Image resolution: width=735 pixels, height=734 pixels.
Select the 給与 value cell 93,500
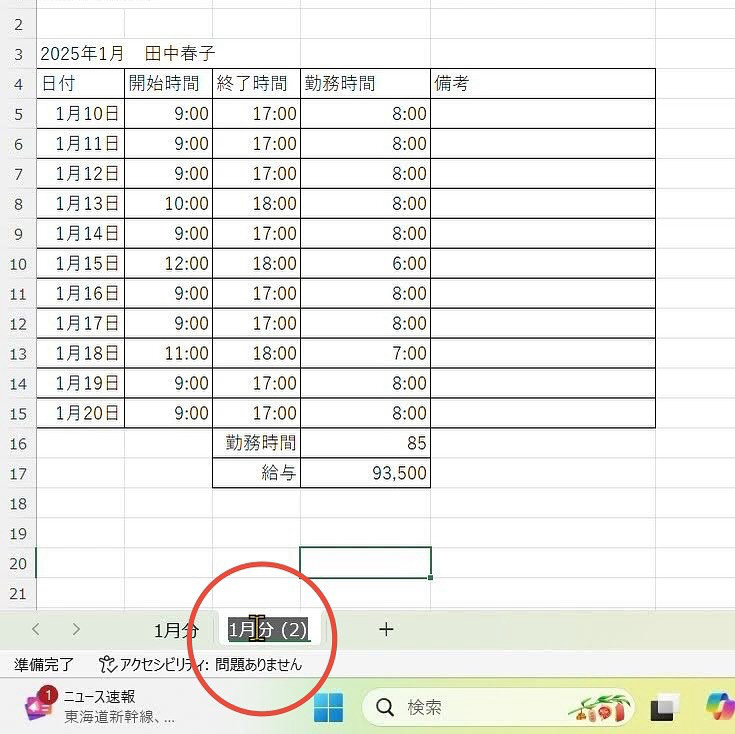pos(365,473)
